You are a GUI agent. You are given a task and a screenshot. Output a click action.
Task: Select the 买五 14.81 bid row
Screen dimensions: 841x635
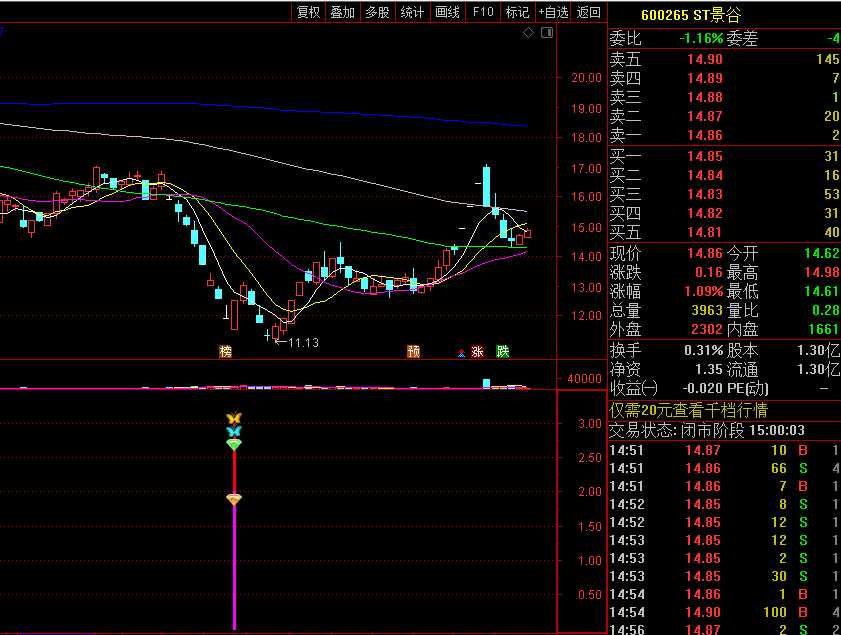(724, 232)
